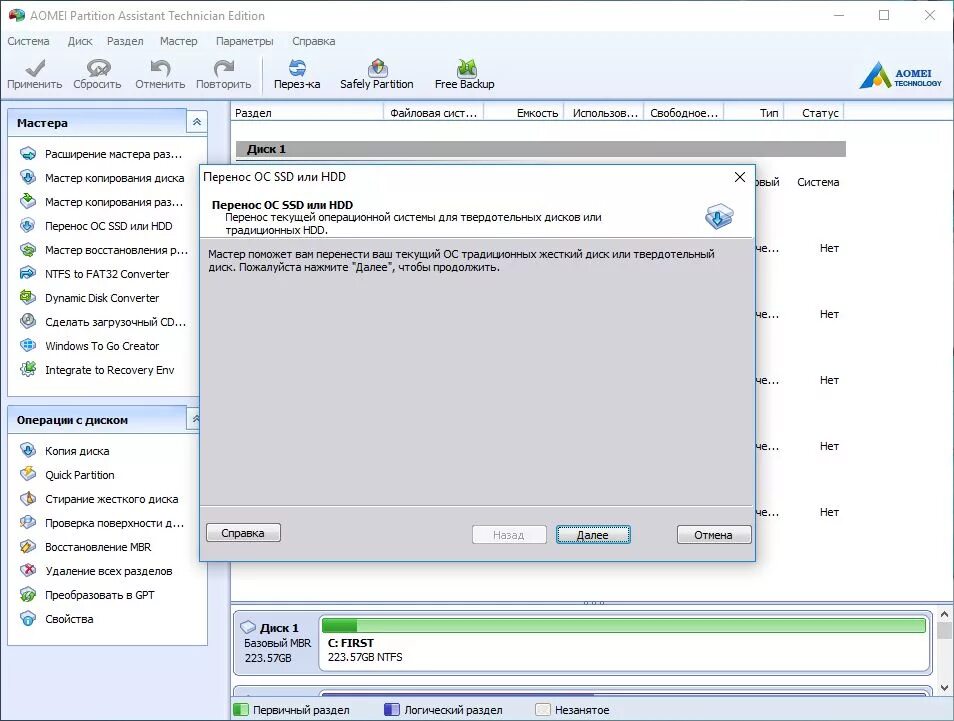
Task: Click the AOMEI Technology logo
Action: [900, 75]
